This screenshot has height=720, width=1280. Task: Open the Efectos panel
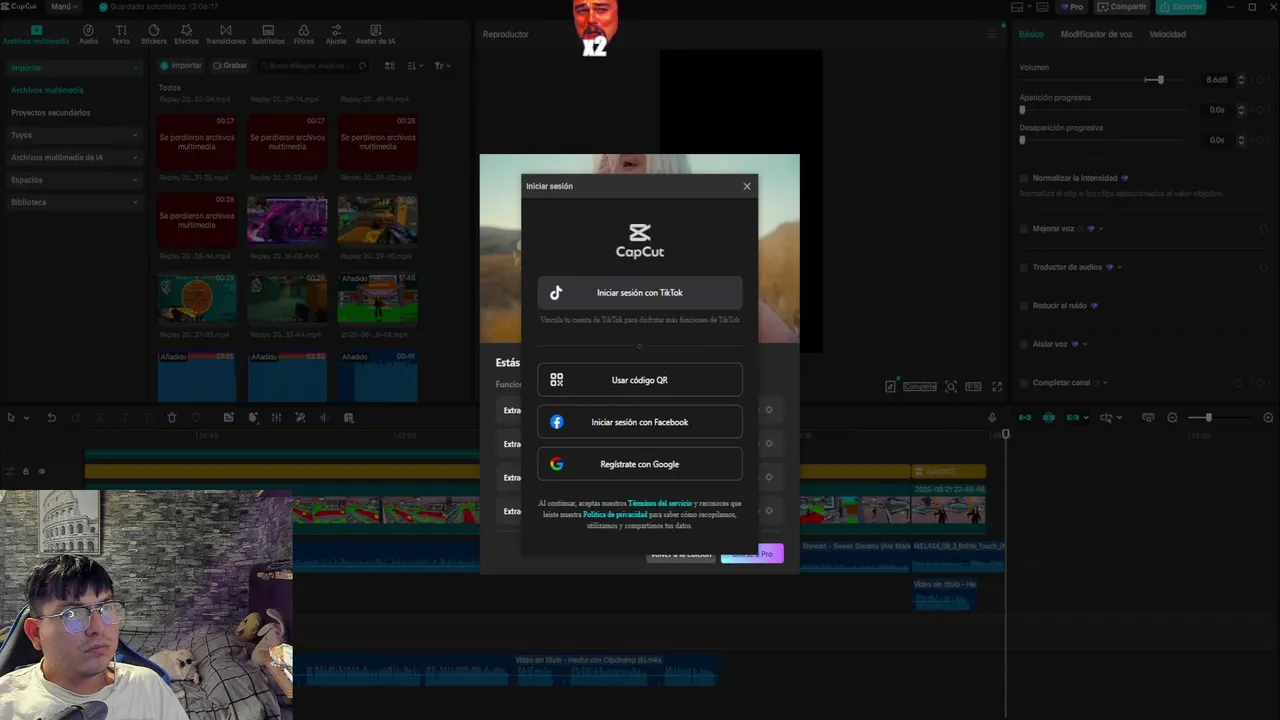[186, 35]
